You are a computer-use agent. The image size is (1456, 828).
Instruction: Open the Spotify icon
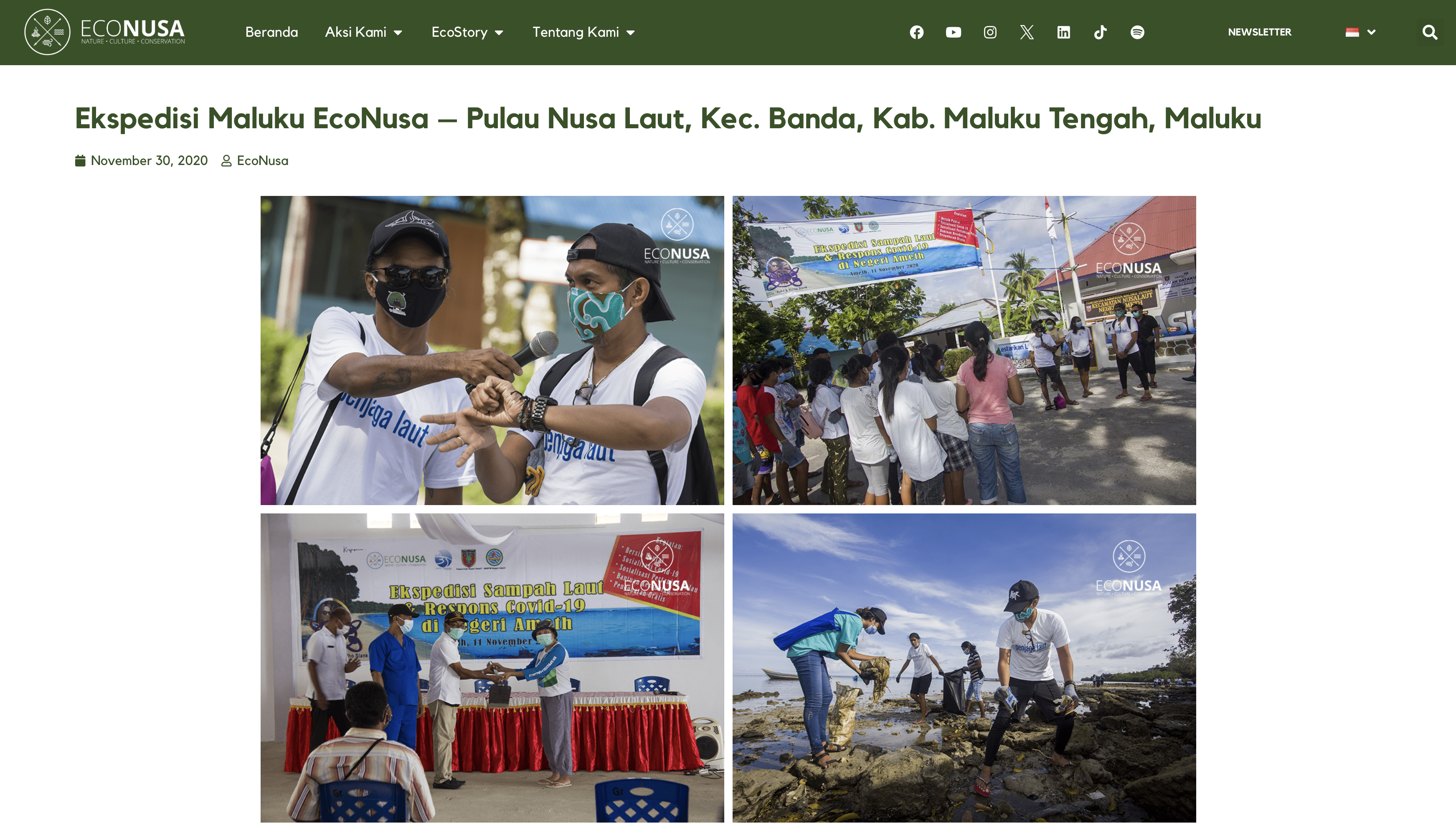pyautogui.click(x=1137, y=33)
